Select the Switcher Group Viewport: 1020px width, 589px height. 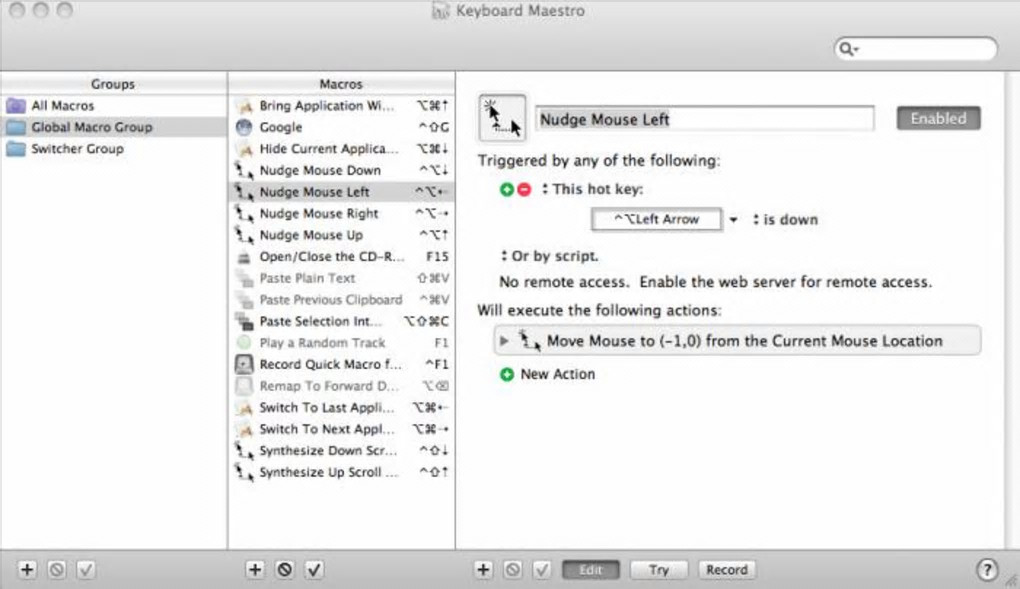[x=114, y=148]
